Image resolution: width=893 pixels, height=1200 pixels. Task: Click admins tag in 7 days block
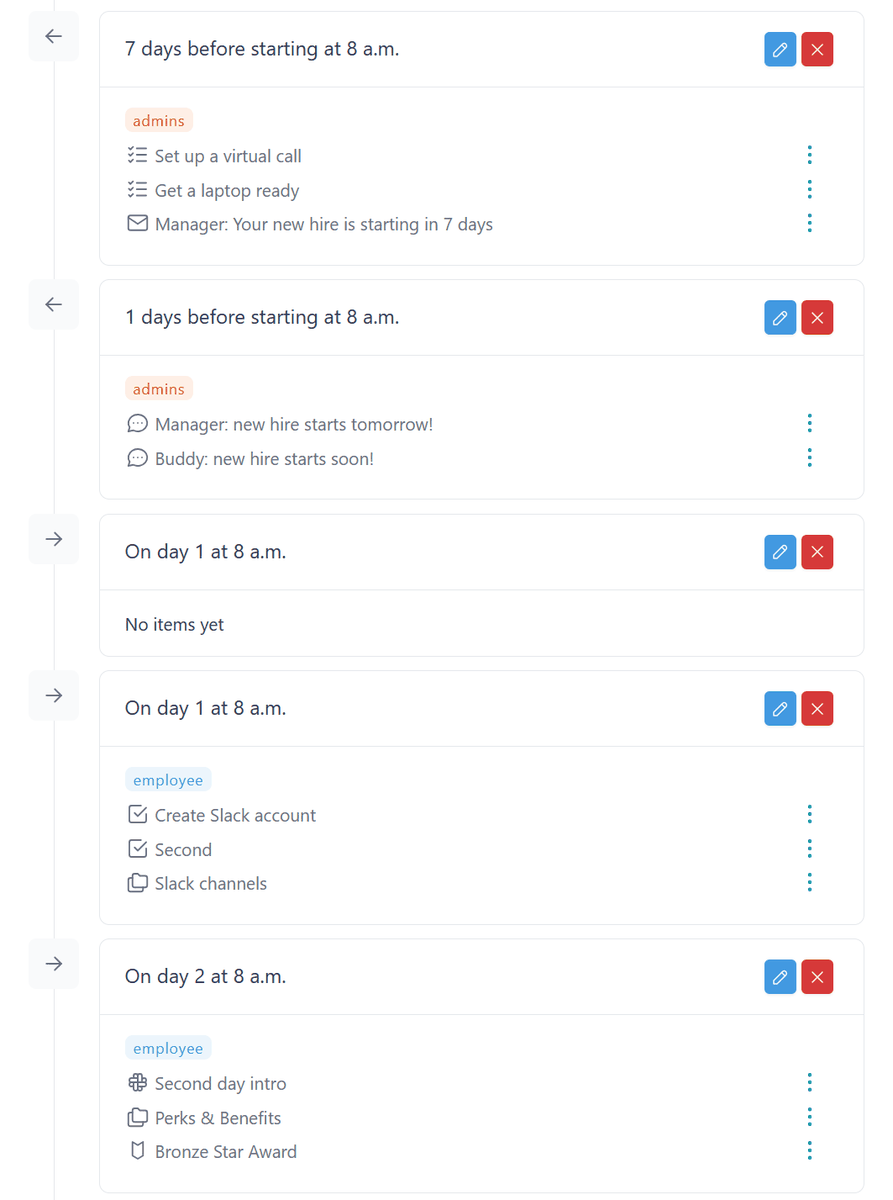(x=159, y=121)
